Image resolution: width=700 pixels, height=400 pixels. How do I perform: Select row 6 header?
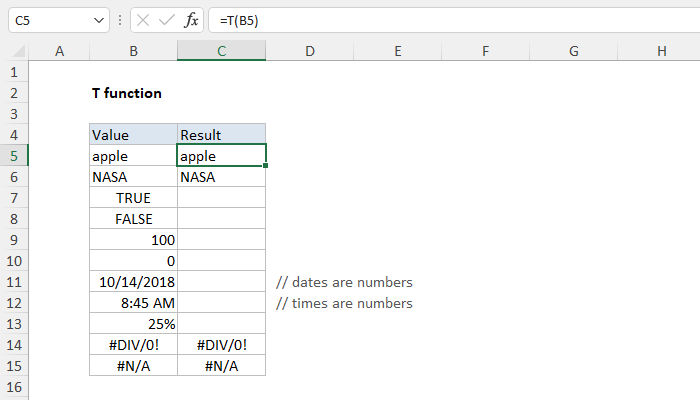tap(14, 177)
